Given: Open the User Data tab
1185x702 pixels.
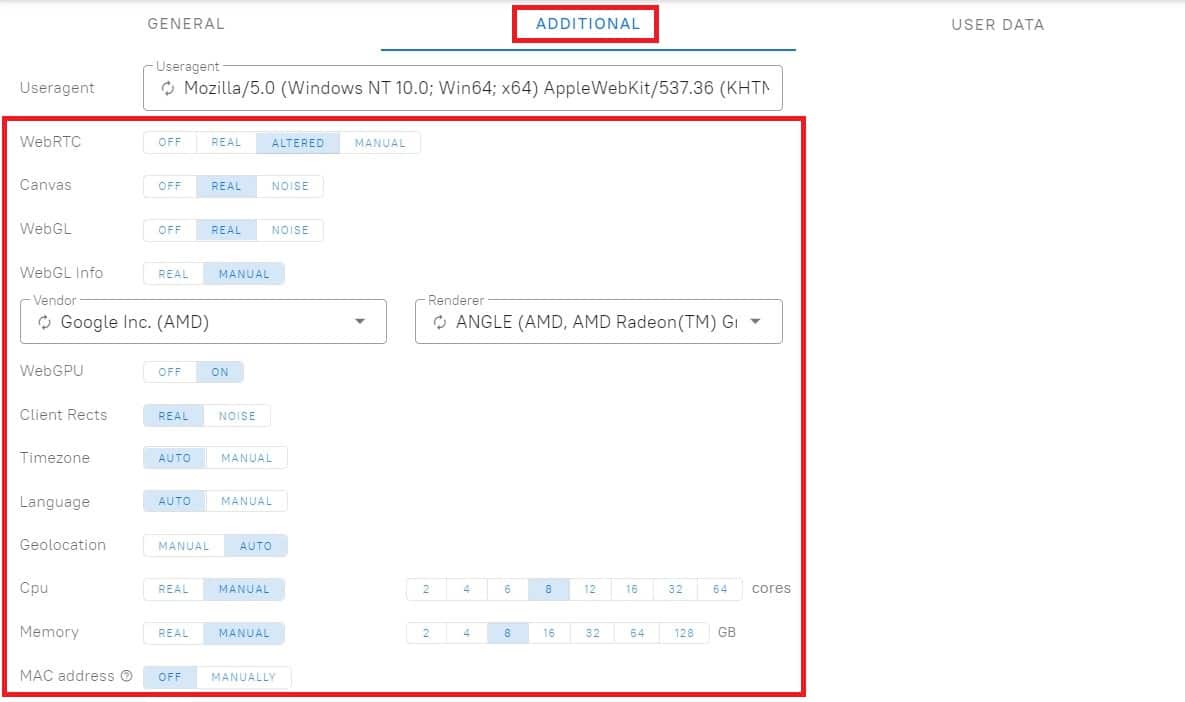Looking at the screenshot, I should tap(997, 25).
